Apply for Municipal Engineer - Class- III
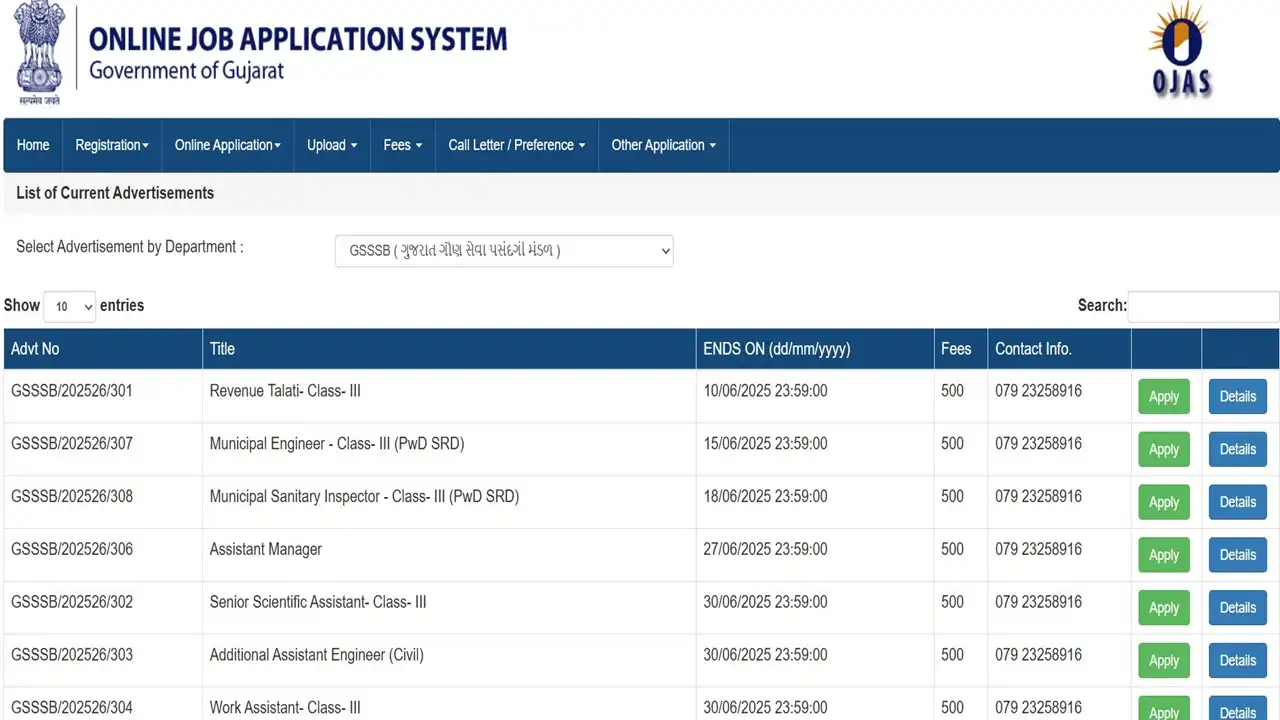The height and width of the screenshot is (720, 1280). [x=1164, y=449]
